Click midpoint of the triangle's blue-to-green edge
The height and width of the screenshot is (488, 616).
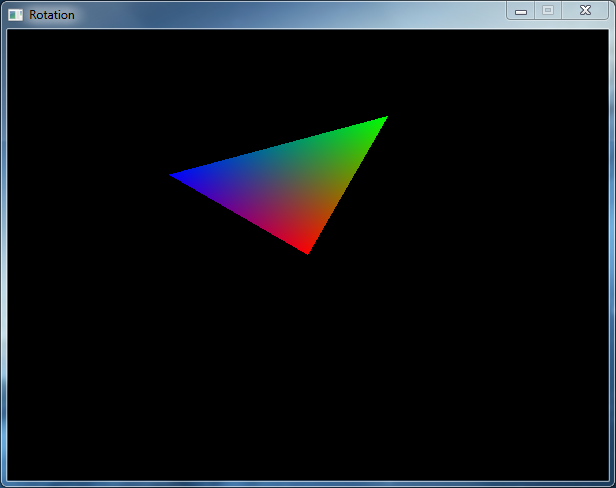point(278,148)
